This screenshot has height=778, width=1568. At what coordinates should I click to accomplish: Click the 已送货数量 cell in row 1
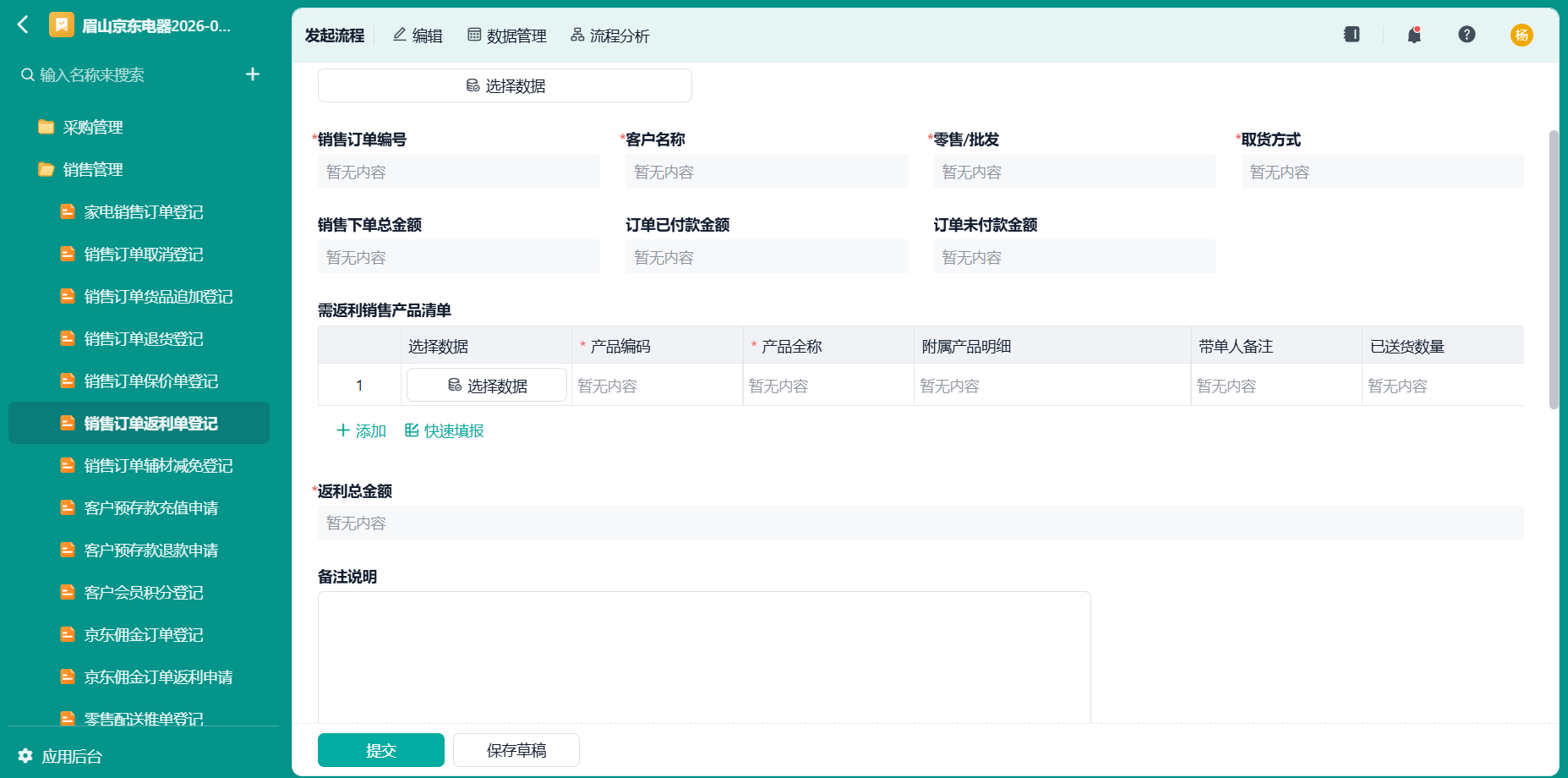point(1443,386)
